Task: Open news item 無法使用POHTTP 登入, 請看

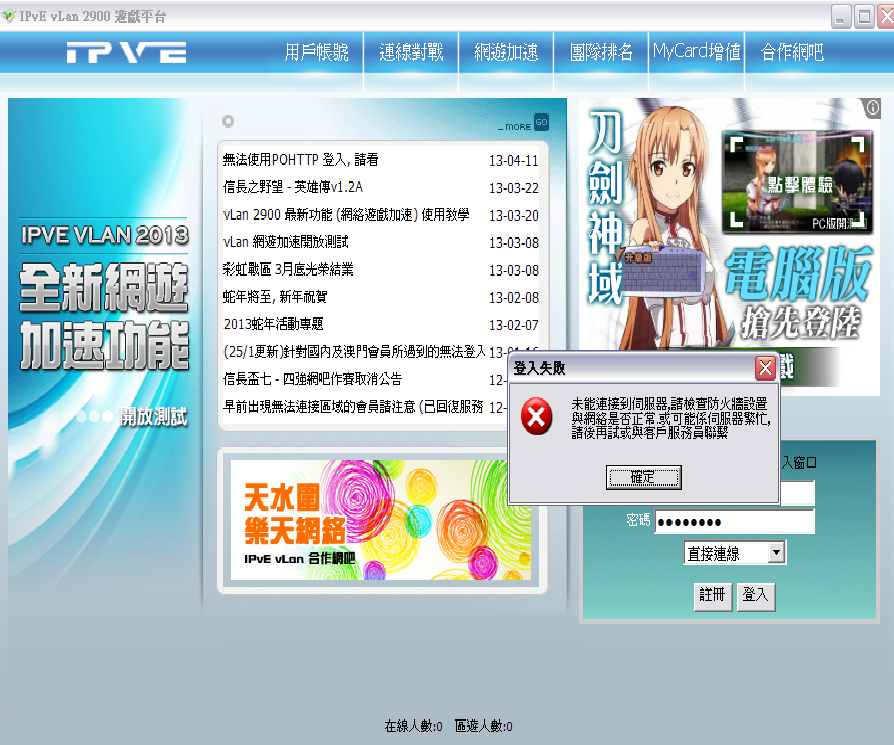Action: point(300,160)
